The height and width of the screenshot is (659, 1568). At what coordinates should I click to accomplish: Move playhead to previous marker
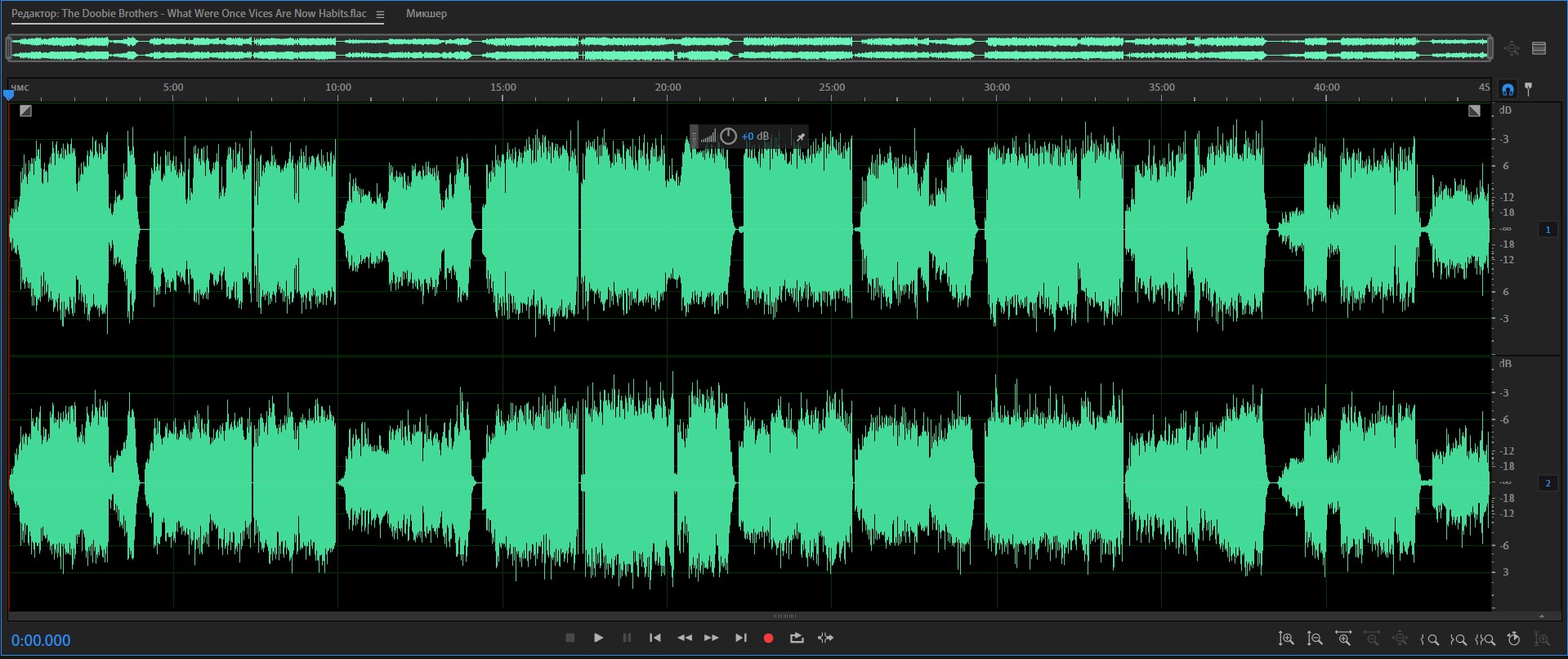(x=654, y=638)
